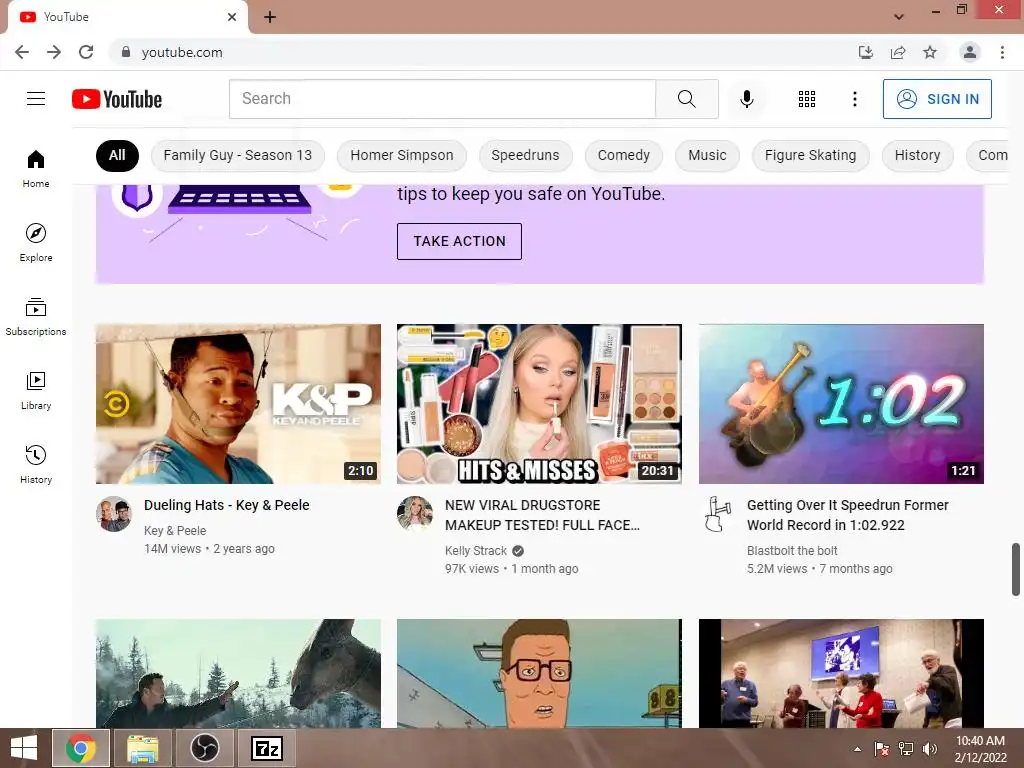The image size is (1024, 768).
Task: Reload the page
Action: tap(86, 52)
